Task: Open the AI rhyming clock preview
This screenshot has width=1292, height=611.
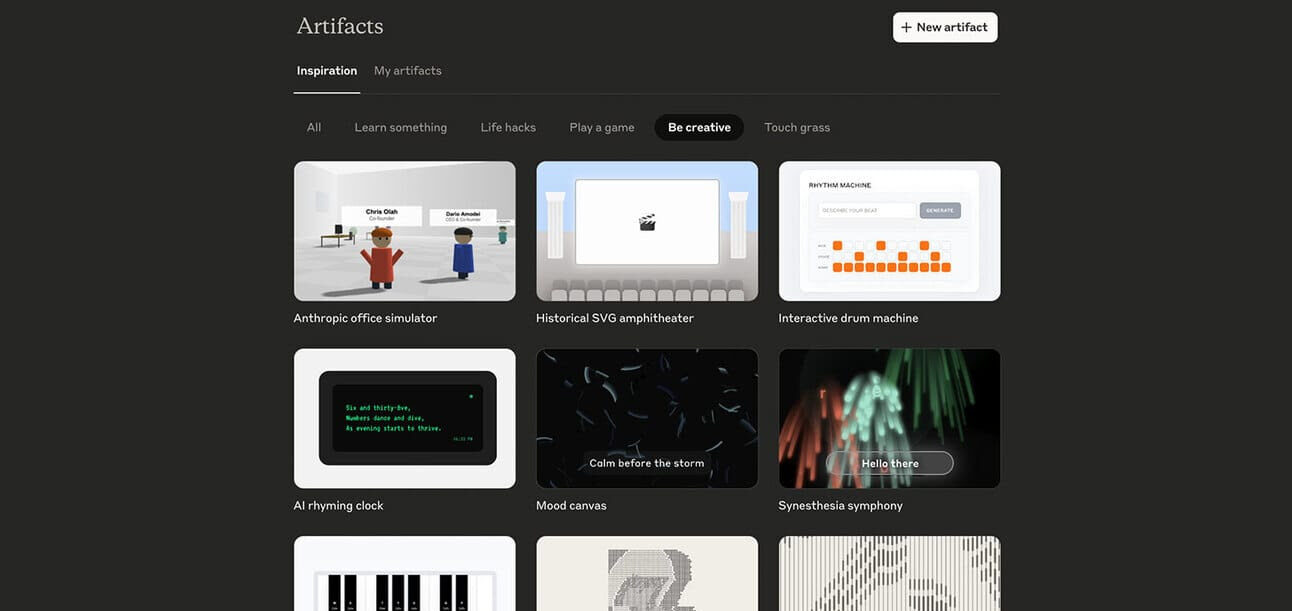Action: click(x=405, y=418)
